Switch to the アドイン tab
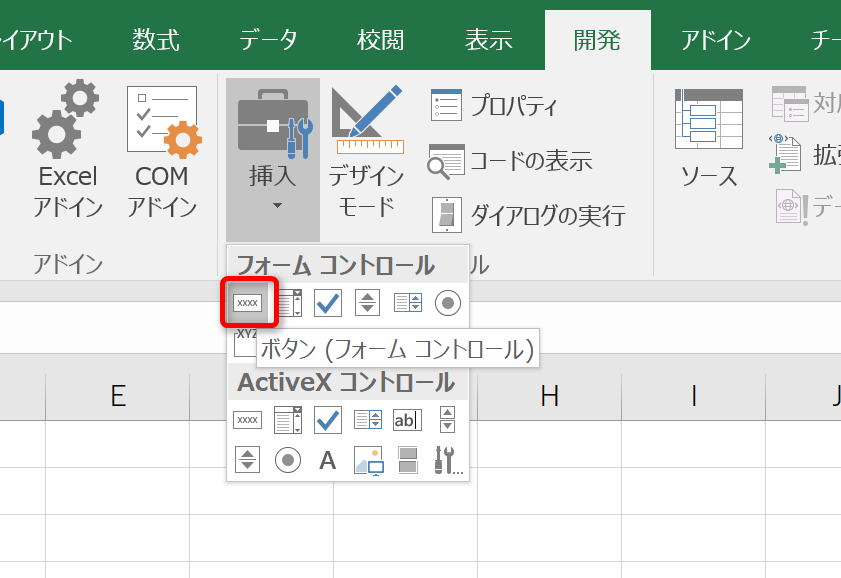Viewport: 841px width, 578px height. click(715, 40)
